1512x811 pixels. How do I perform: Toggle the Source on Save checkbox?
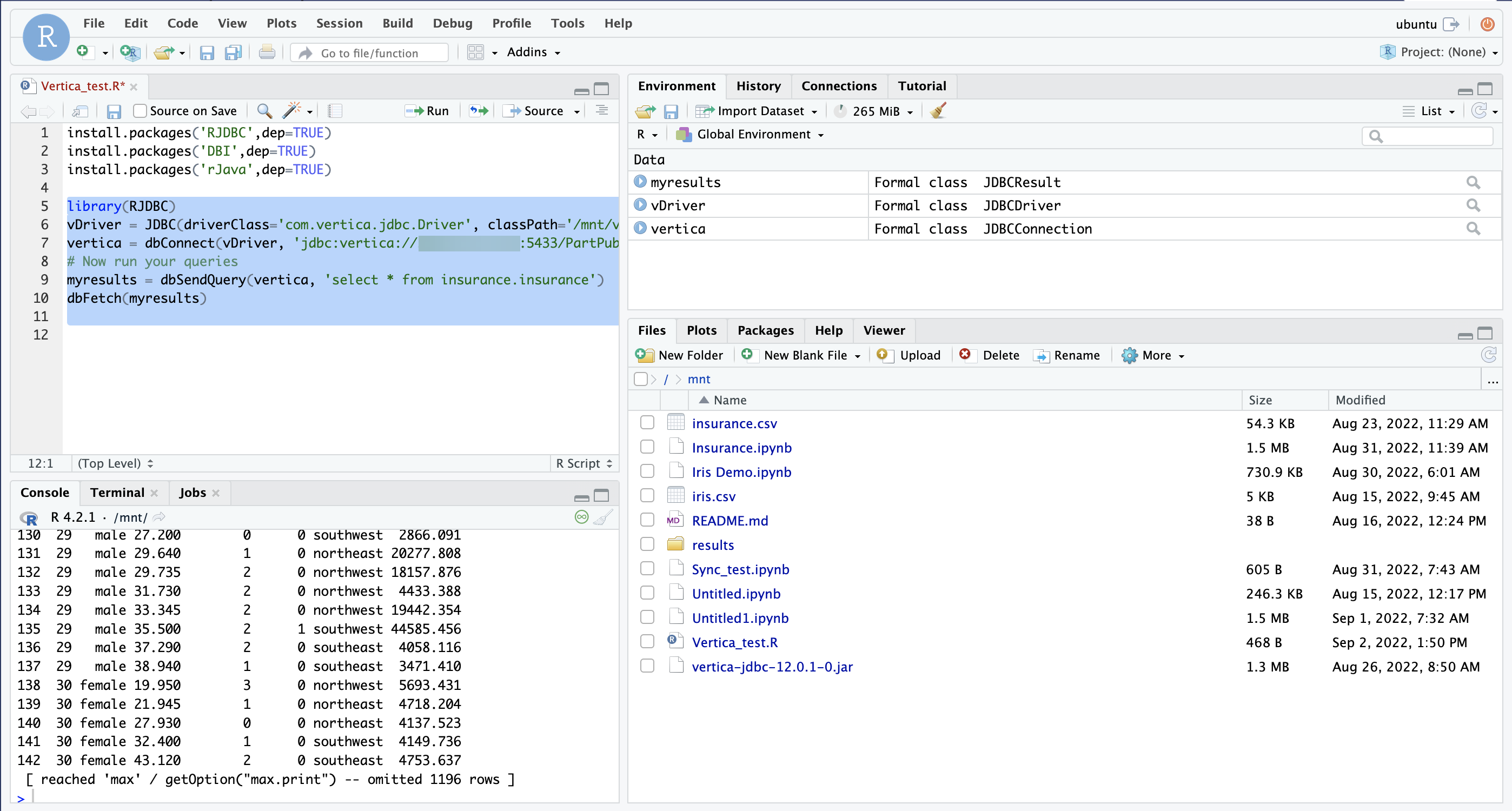[x=140, y=111]
